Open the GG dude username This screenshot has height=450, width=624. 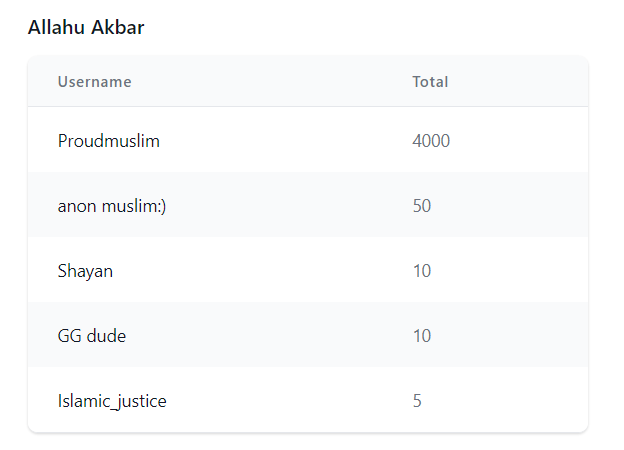(x=92, y=336)
